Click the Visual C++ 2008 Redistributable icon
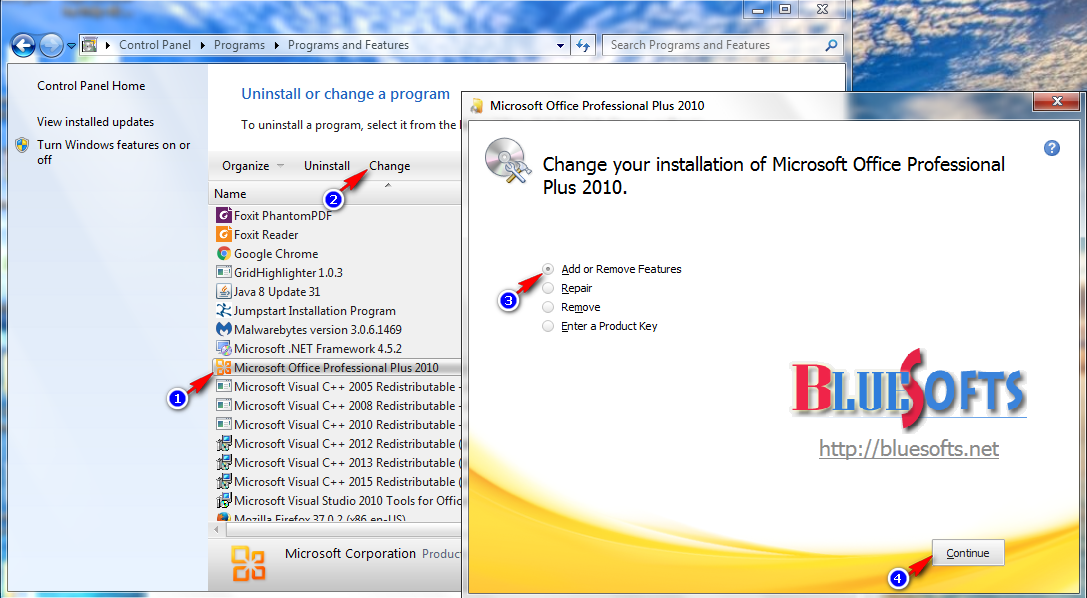This screenshot has width=1087, height=598. (x=223, y=405)
